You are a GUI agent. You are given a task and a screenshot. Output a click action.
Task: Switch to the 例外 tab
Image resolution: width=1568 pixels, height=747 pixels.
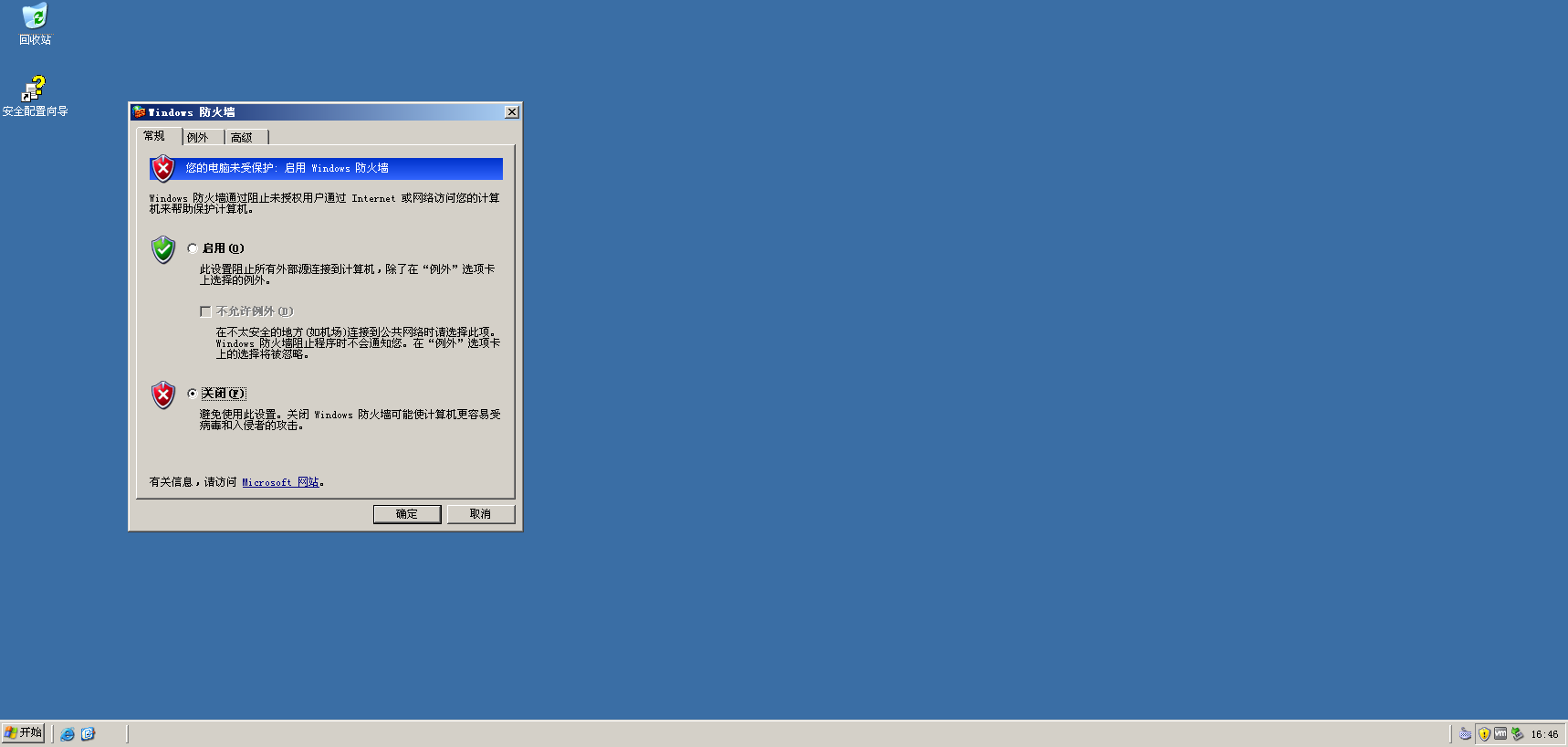pos(198,138)
